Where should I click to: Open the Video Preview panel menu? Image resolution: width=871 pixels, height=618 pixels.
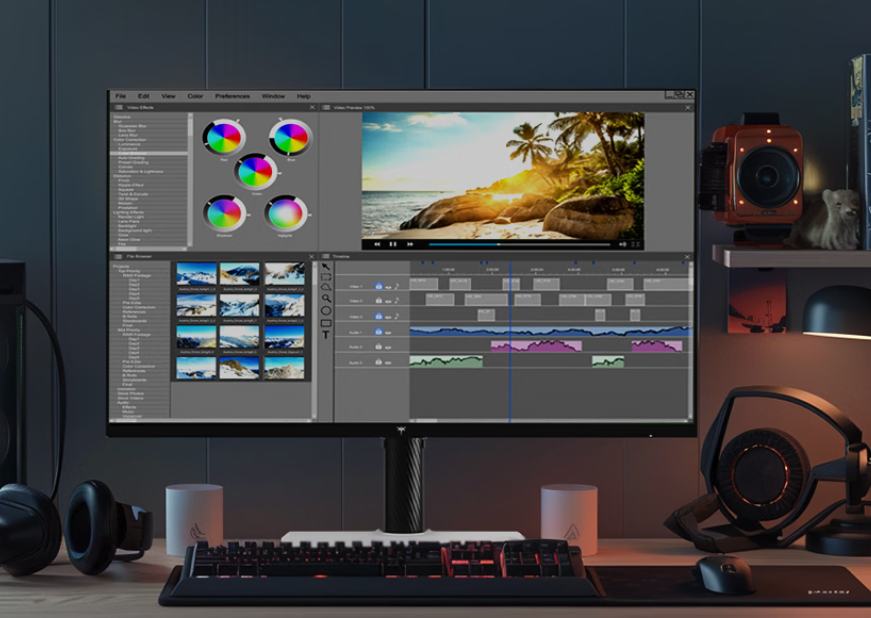pos(326,107)
